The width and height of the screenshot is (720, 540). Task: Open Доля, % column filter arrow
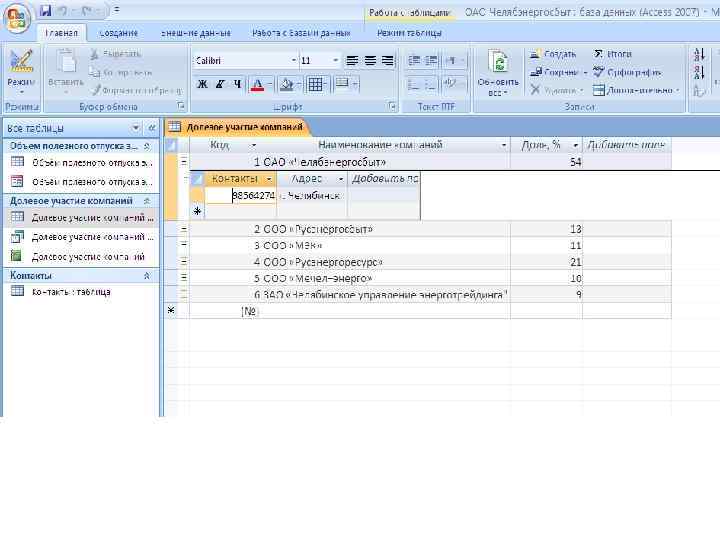coord(575,145)
